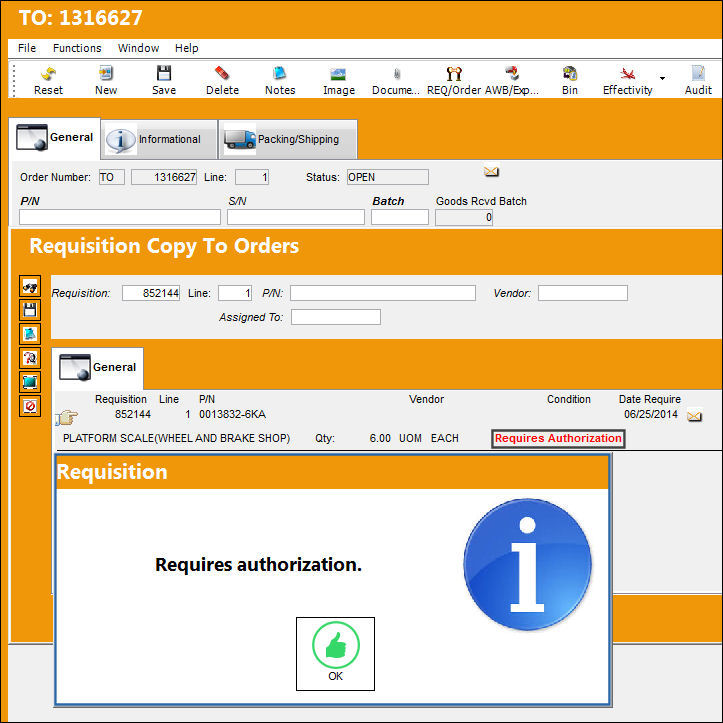Screen dimensions: 723x723
Task: Click part number 0013832-6KA in the row
Action: click(232, 415)
